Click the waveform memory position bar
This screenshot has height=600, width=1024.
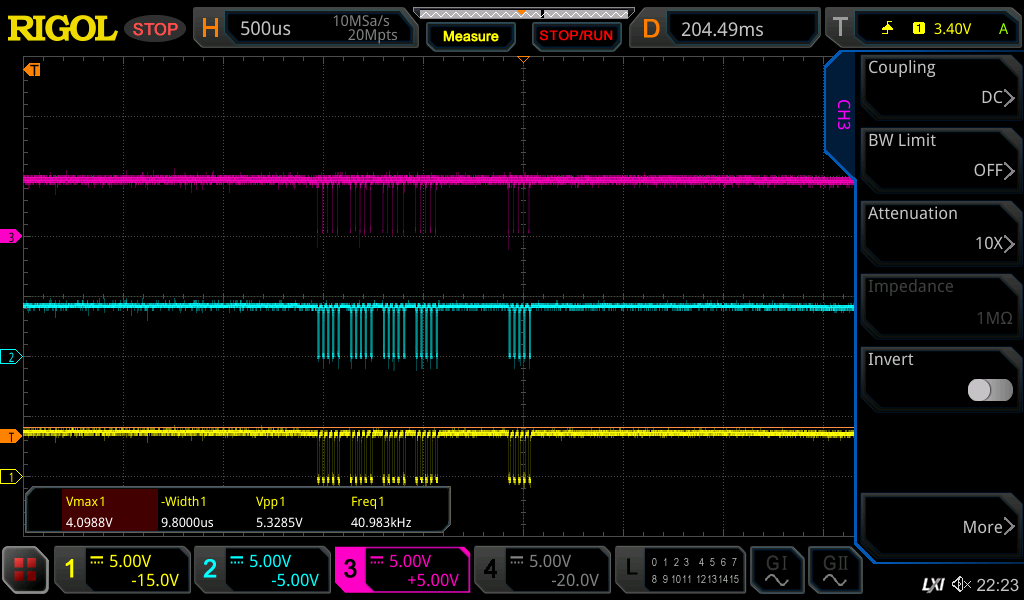coord(523,13)
